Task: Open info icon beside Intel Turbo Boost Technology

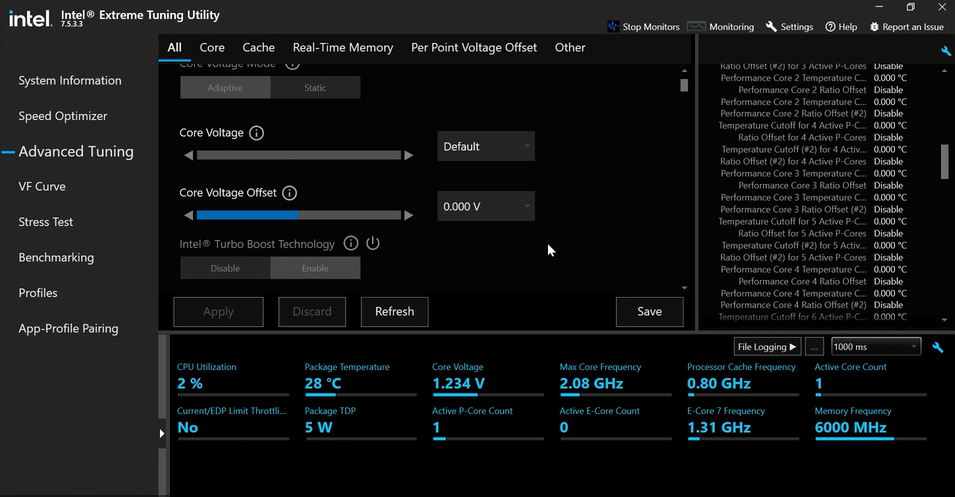Action: [x=351, y=244]
